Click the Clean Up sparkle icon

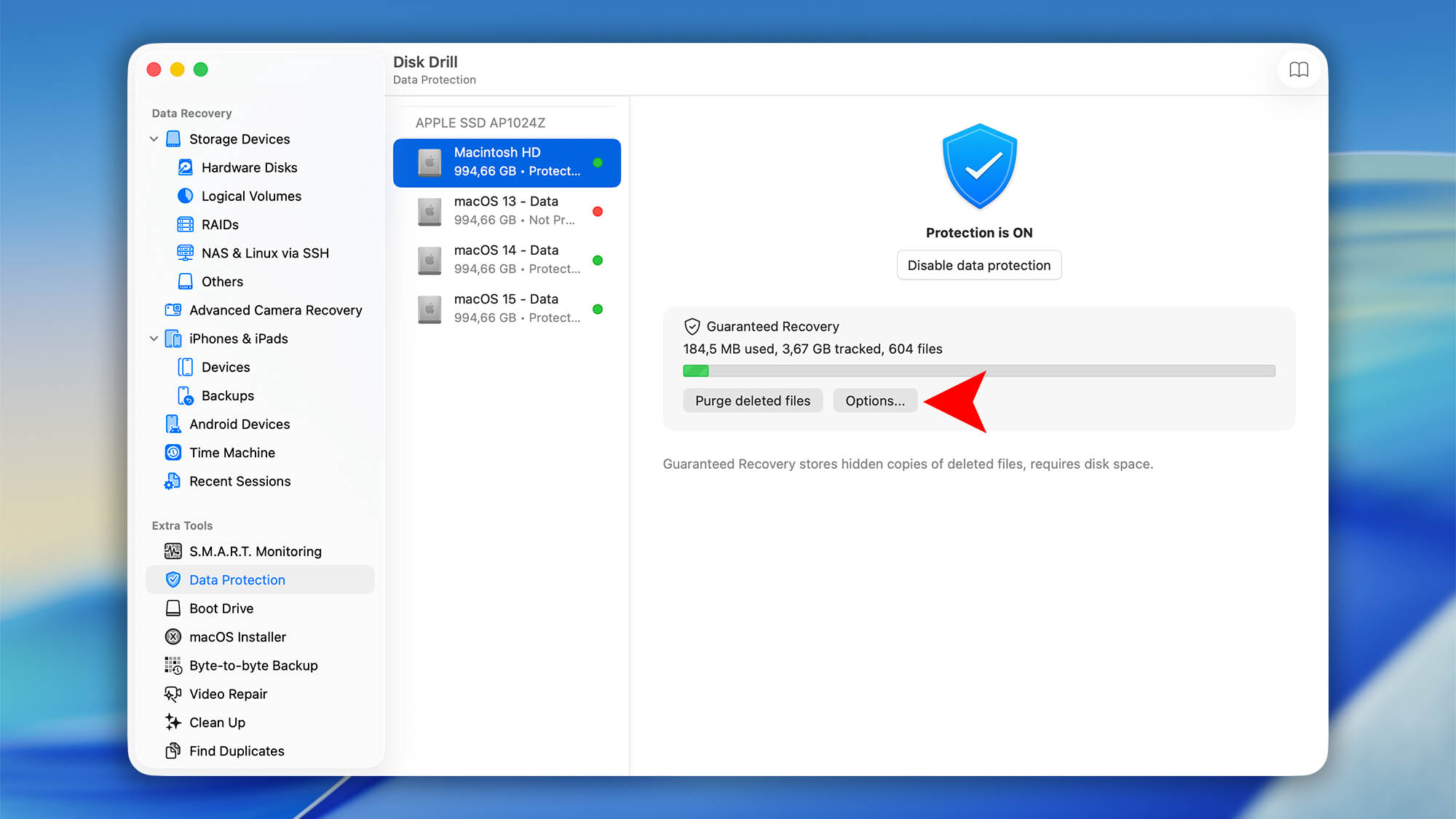(x=173, y=722)
